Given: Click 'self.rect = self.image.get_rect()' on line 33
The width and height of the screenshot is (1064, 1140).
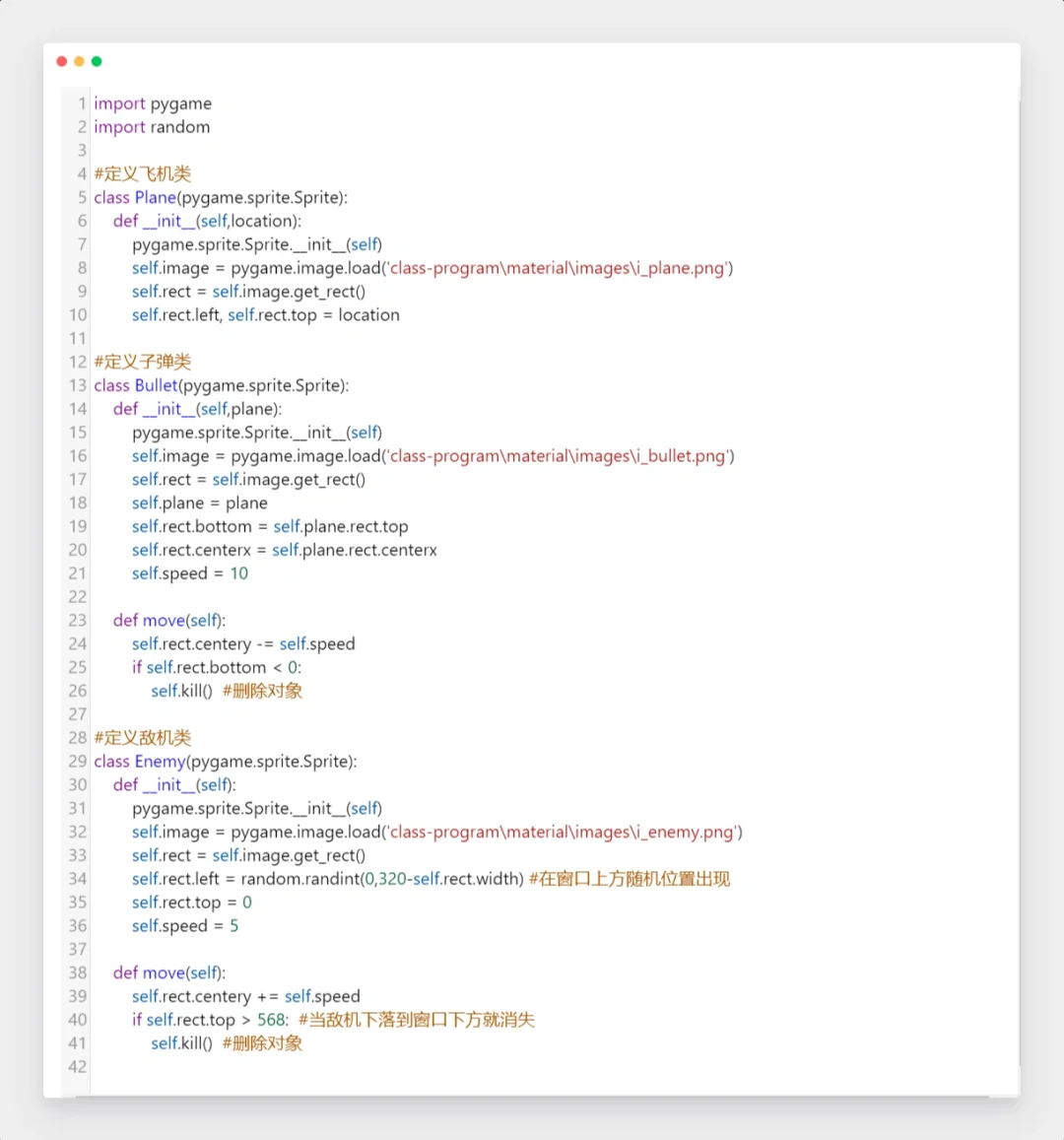Looking at the screenshot, I should click(248, 855).
